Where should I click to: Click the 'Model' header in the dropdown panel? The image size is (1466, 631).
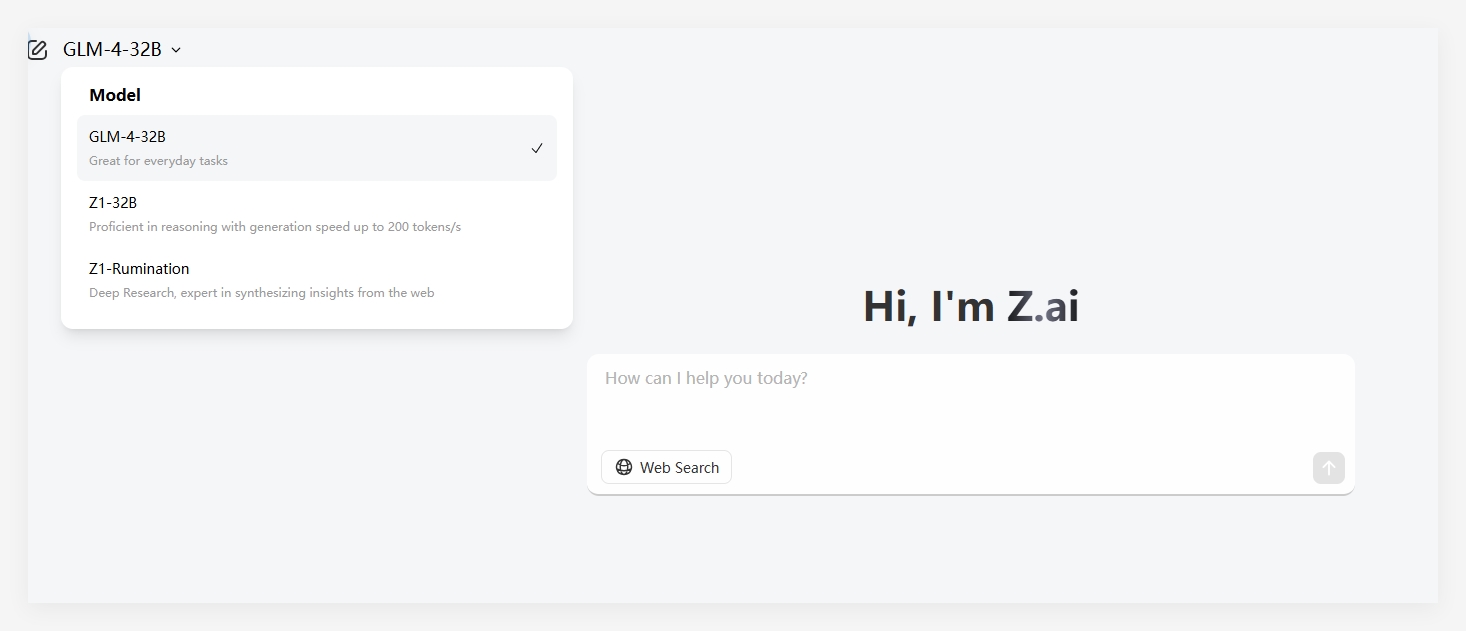pos(114,94)
